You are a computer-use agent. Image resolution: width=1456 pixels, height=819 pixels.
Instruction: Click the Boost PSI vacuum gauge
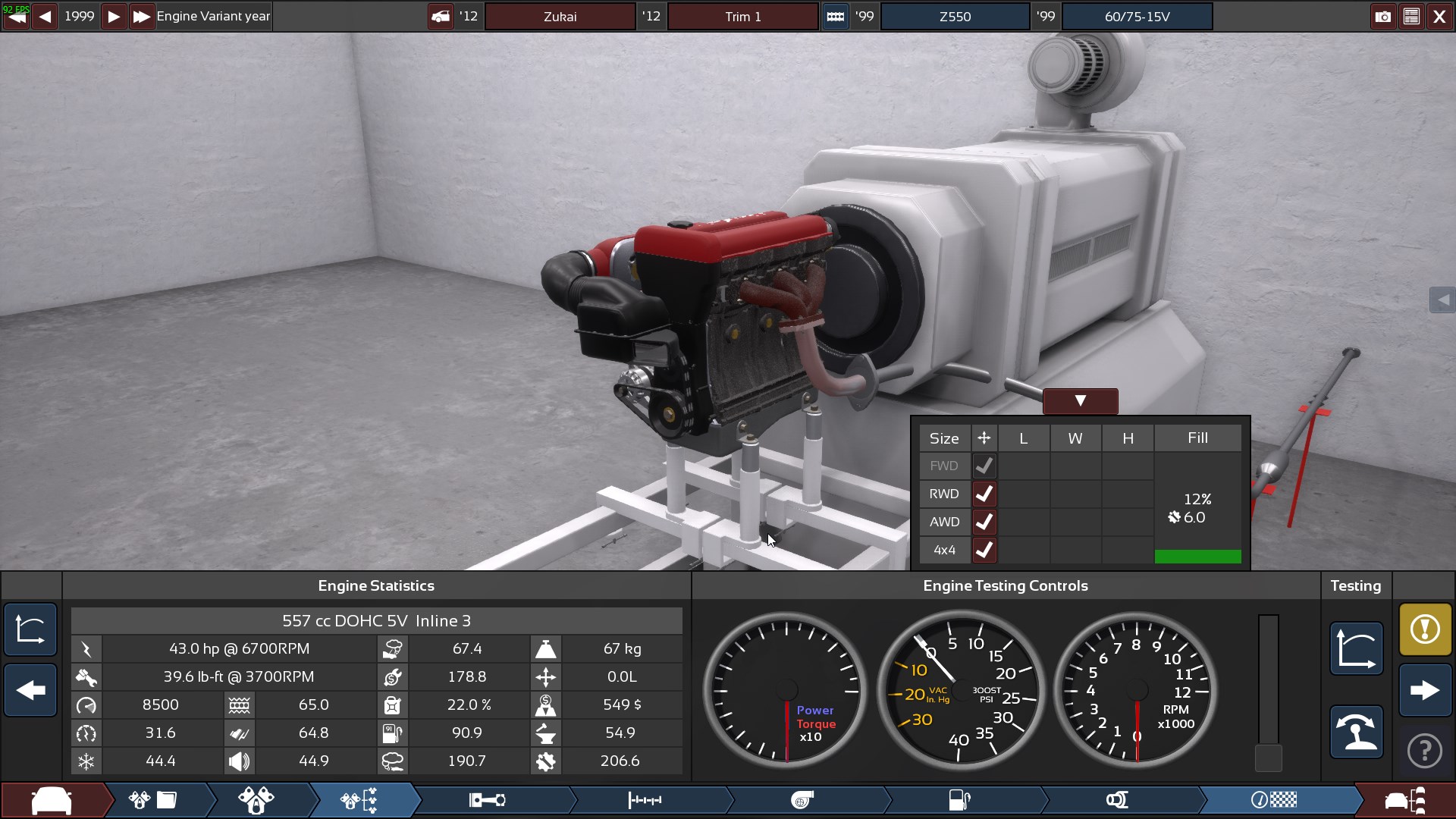(x=960, y=690)
